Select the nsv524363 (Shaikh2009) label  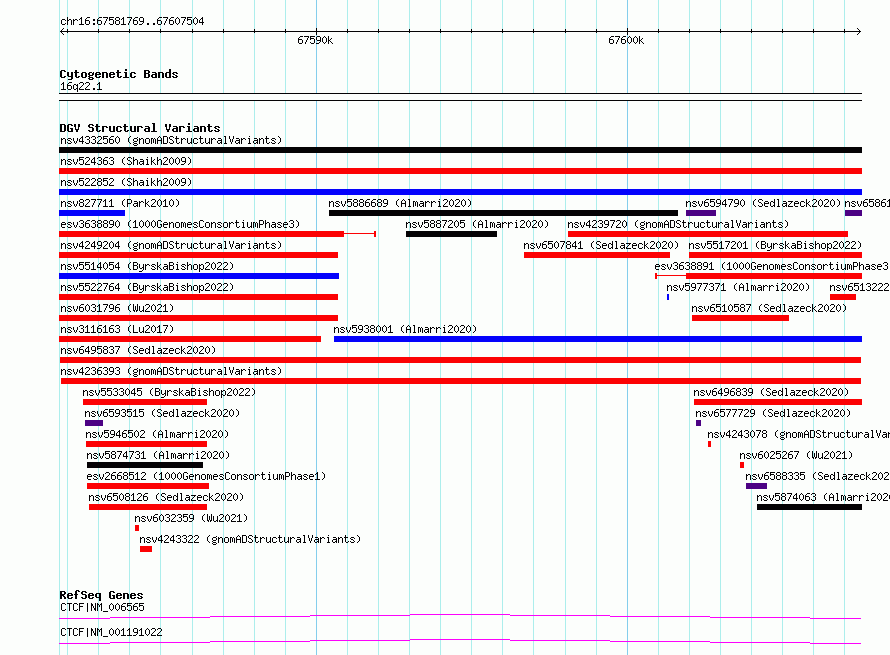[x=126, y=161]
